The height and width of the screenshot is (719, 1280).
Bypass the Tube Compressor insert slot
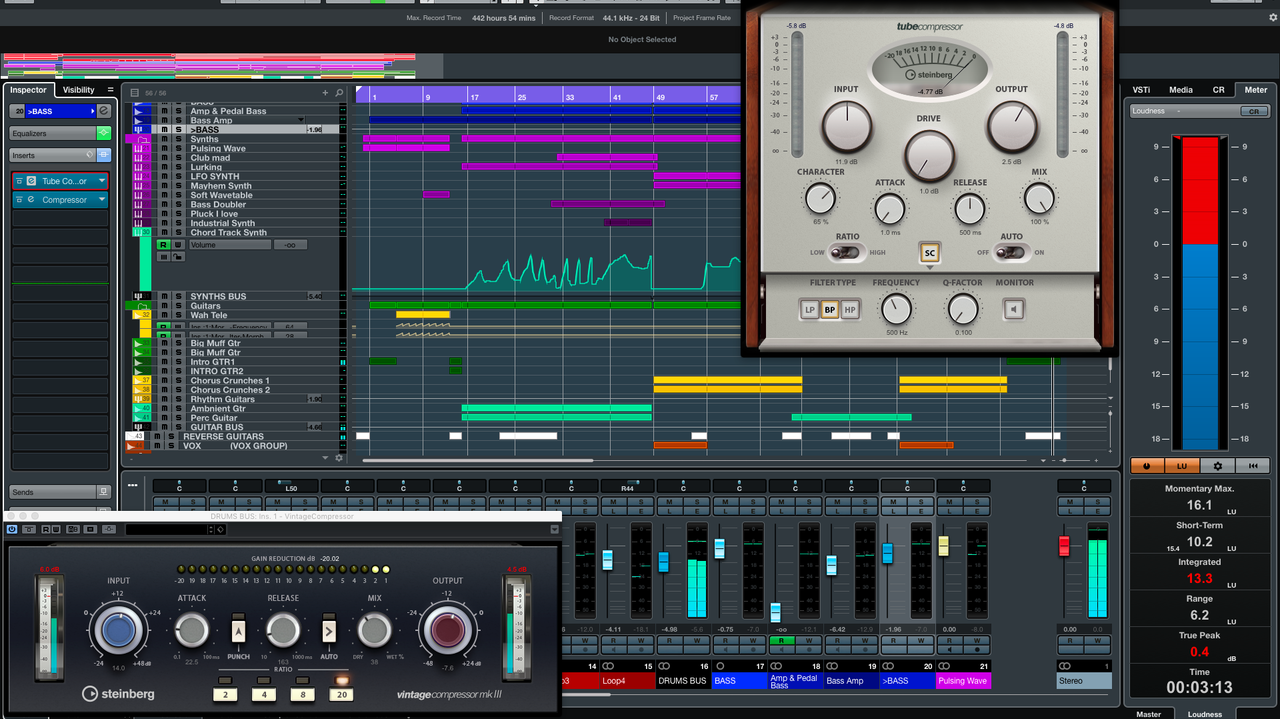pyautogui.click(x=20, y=181)
